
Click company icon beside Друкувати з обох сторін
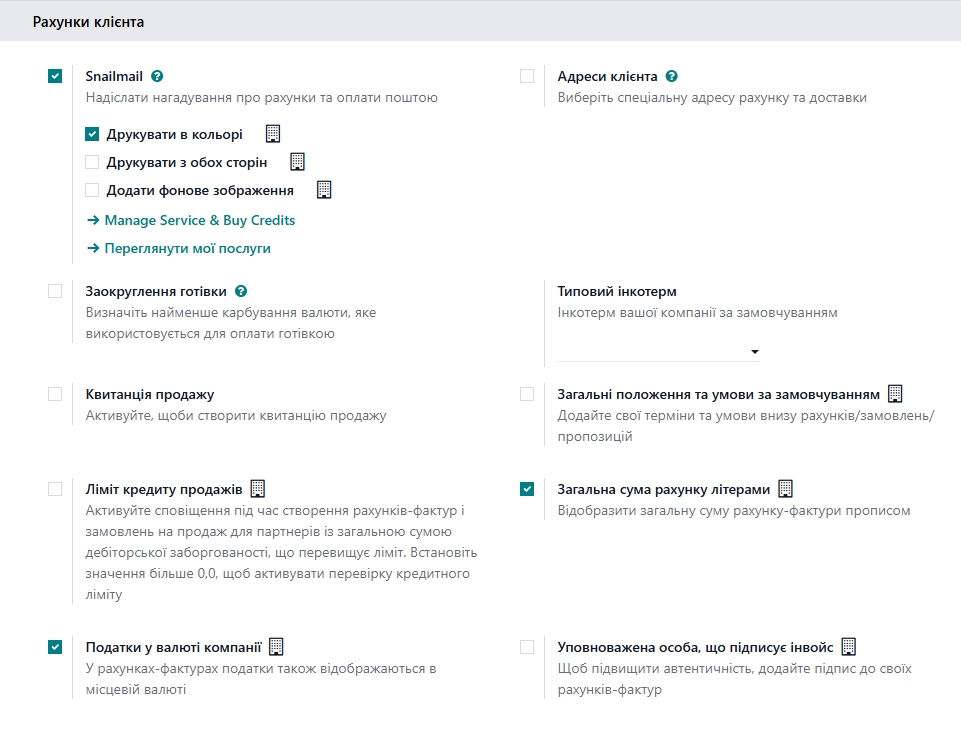[297, 162]
